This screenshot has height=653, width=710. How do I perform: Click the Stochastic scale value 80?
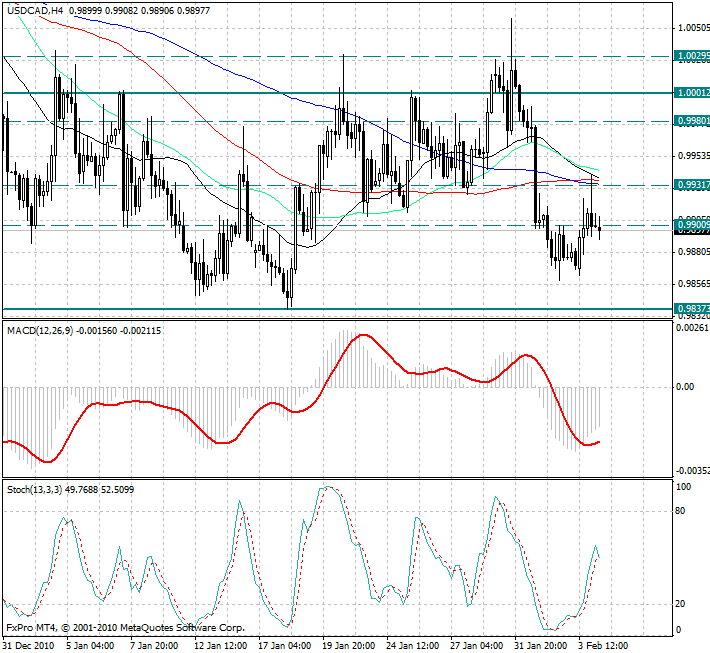tap(680, 511)
